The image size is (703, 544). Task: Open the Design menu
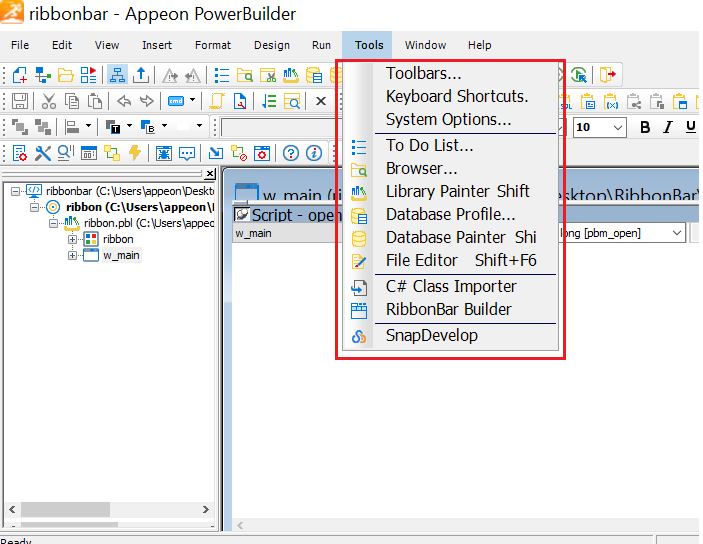coord(272,45)
